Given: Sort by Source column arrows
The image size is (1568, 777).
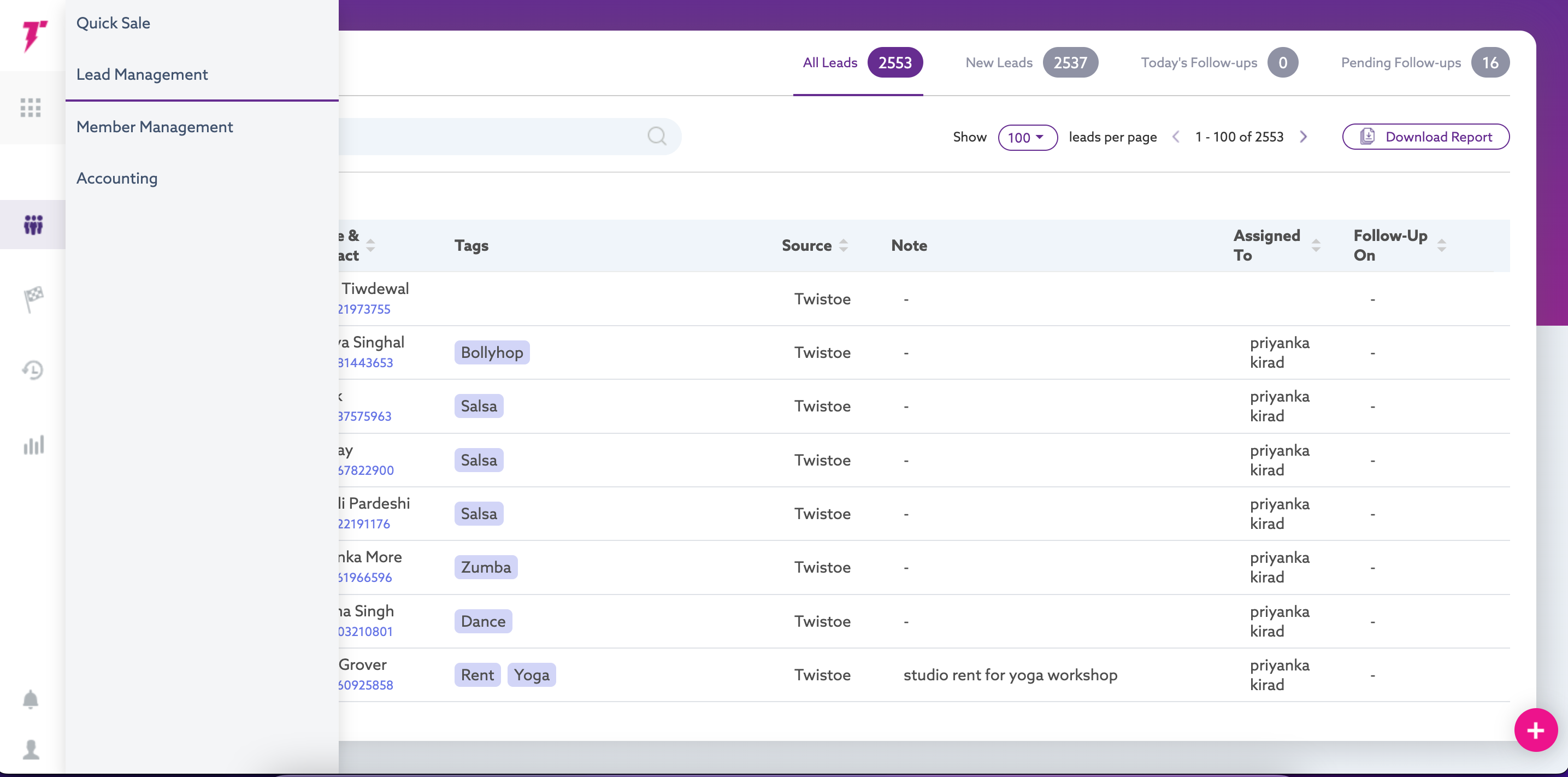Looking at the screenshot, I should (843, 245).
